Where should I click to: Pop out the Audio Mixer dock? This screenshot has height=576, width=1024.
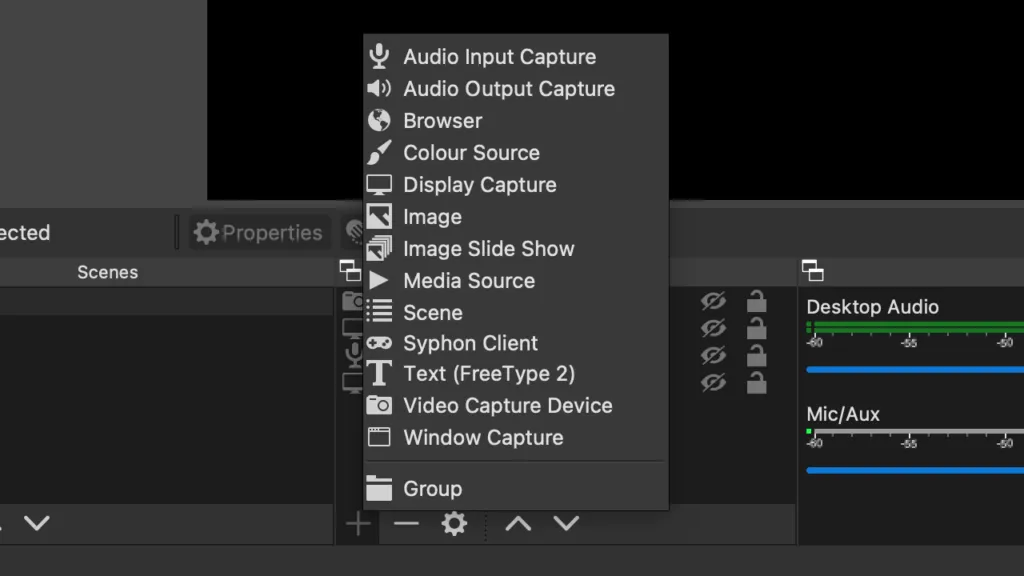pos(812,270)
